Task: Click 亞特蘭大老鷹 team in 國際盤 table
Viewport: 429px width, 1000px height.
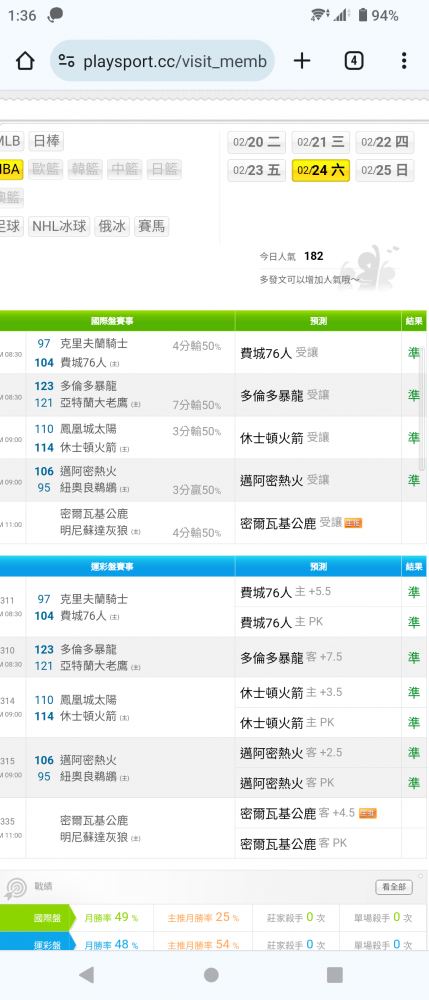Action: (x=94, y=402)
